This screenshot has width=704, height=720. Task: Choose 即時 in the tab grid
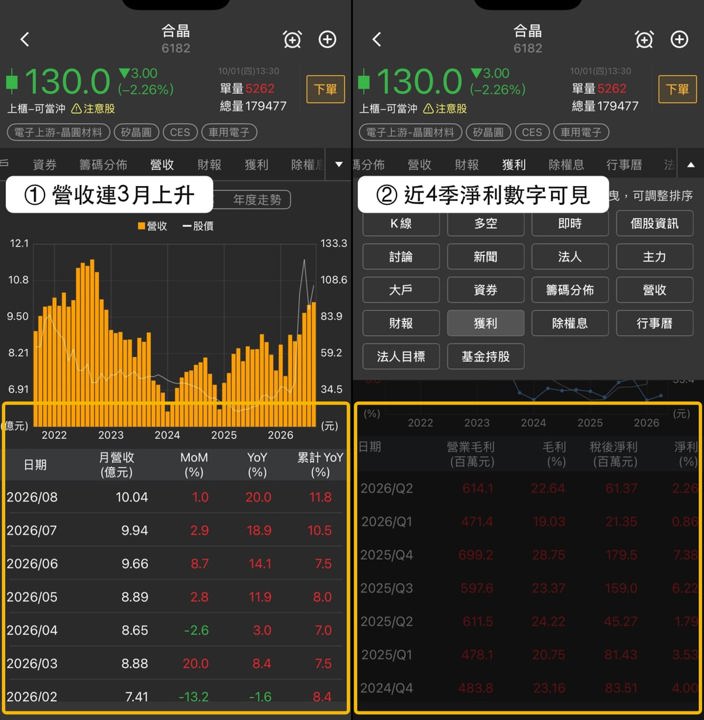pyautogui.click(x=570, y=224)
